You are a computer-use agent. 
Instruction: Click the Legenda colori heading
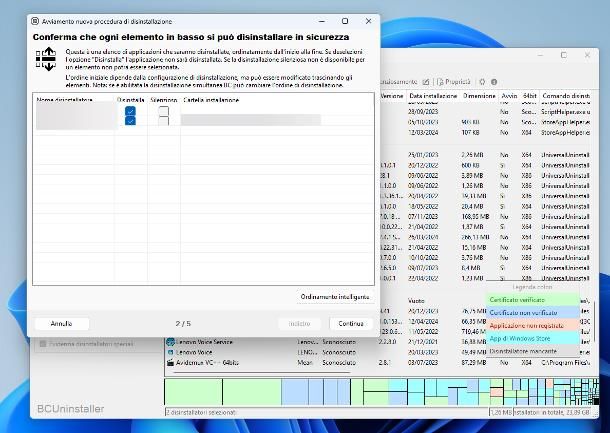pyautogui.click(x=532, y=287)
